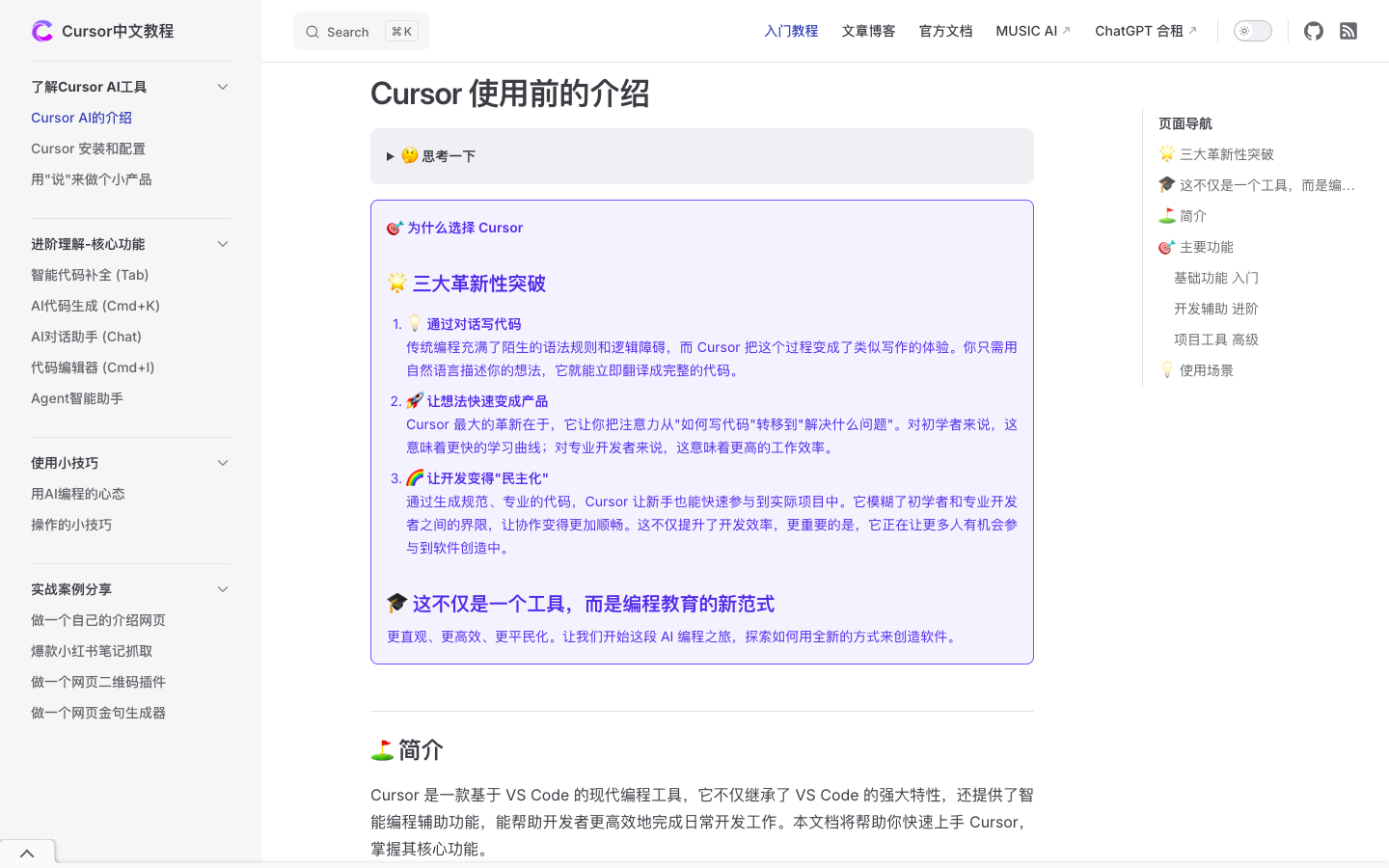Jump to 使用场景 in page navigation

(x=1196, y=370)
